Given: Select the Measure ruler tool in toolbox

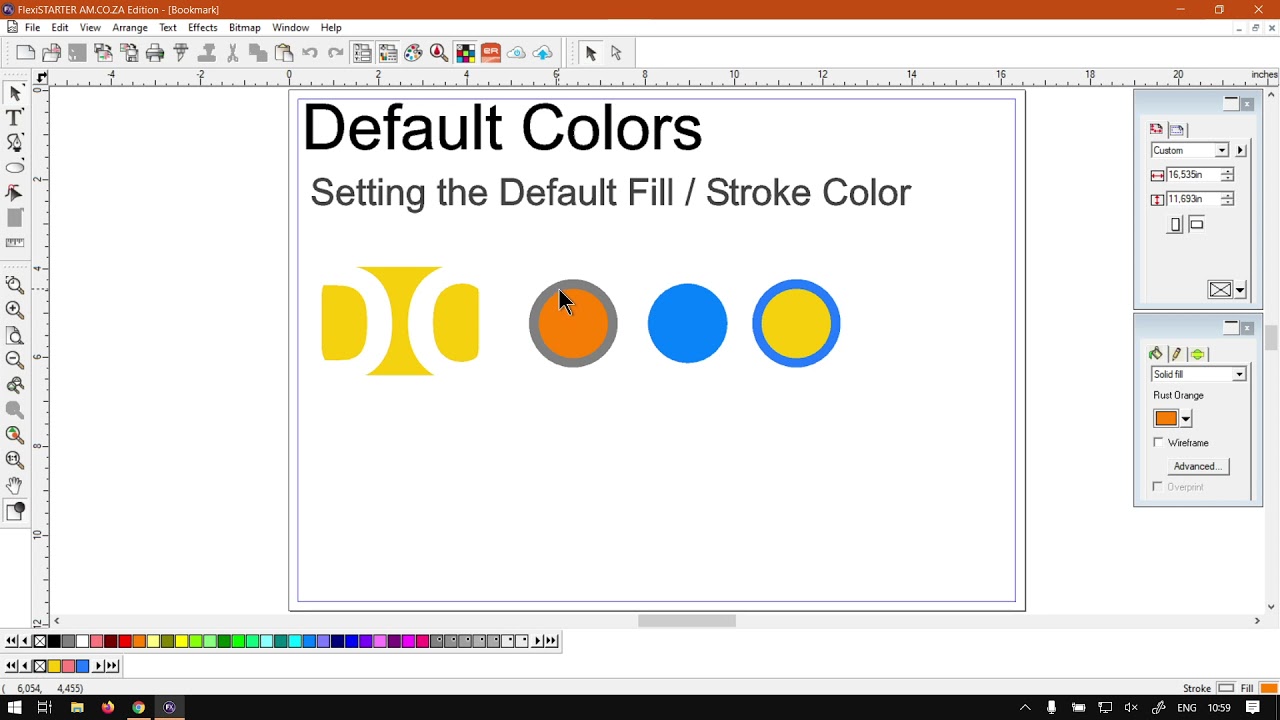Looking at the screenshot, I should point(15,242).
